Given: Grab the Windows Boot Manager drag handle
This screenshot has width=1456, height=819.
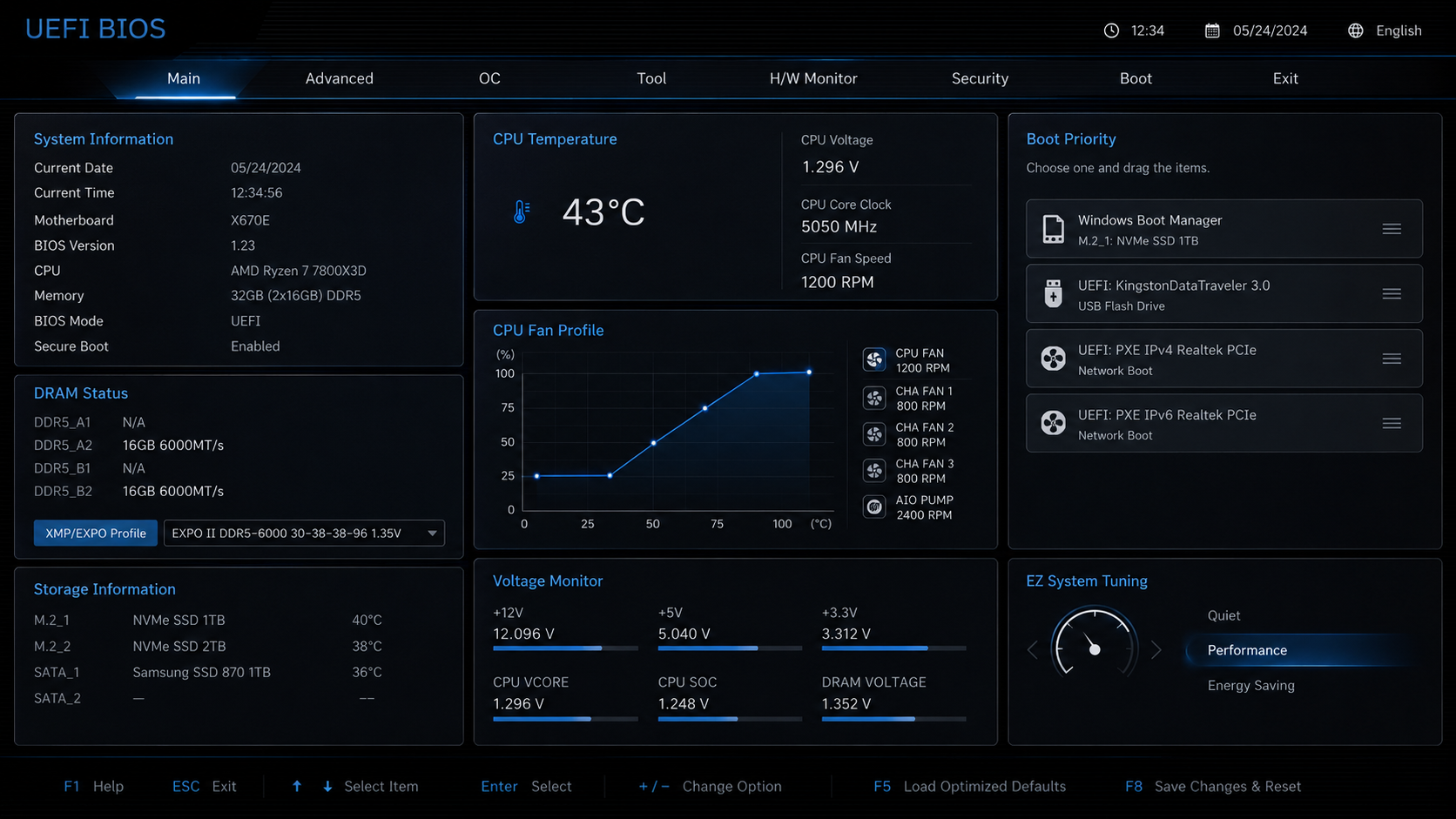Looking at the screenshot, I should click(1392, 229).
